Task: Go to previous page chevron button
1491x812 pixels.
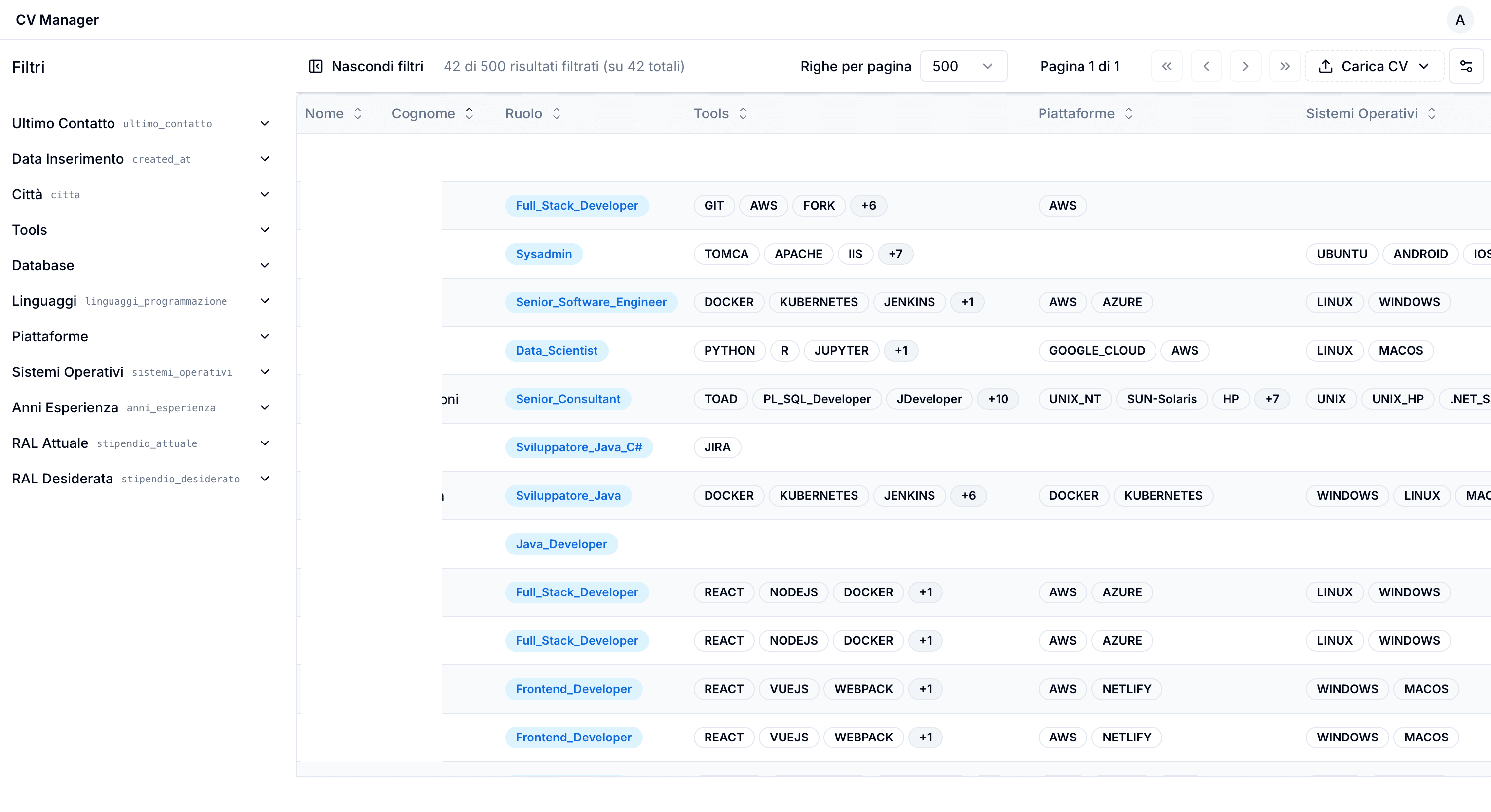Action: [x=1206, y=66]
